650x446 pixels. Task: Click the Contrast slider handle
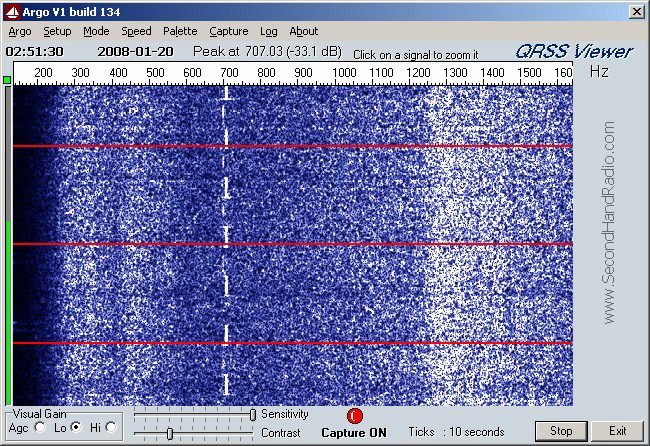[170, 434]
